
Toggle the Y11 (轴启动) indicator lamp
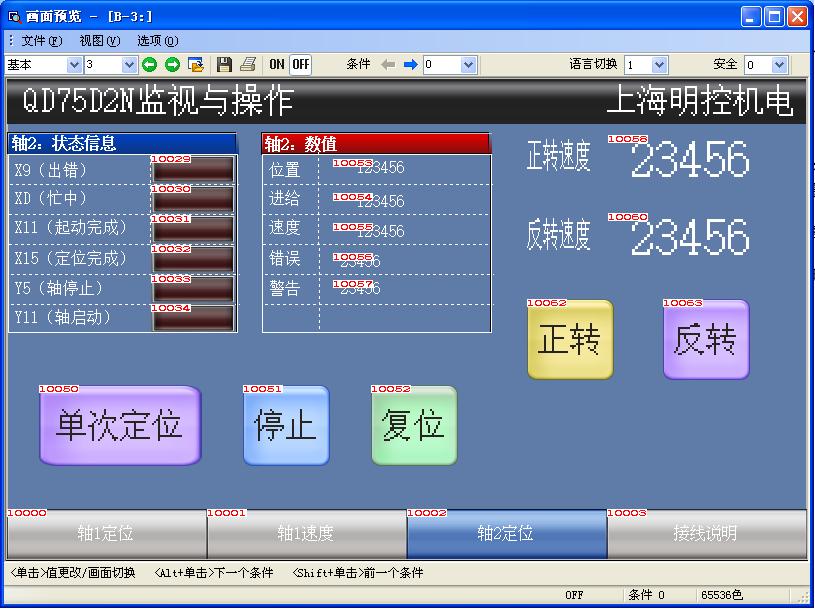(193, 318)
